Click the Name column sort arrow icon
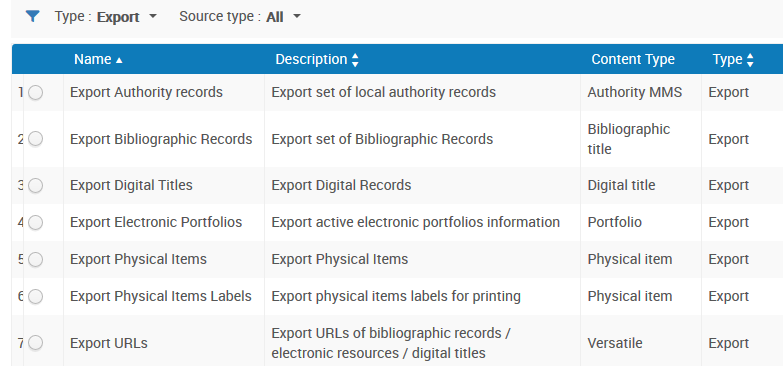 119,60
